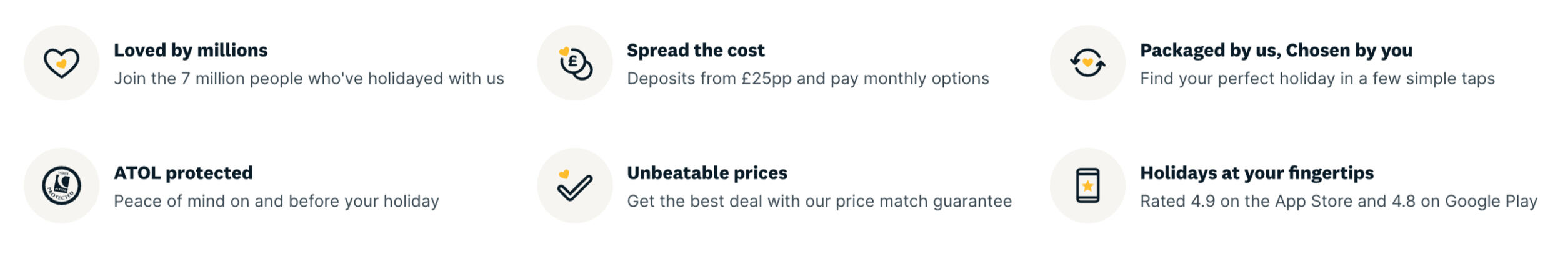1568x259 pixels.
Task: Click the pound coins icon
Action: 575,63
